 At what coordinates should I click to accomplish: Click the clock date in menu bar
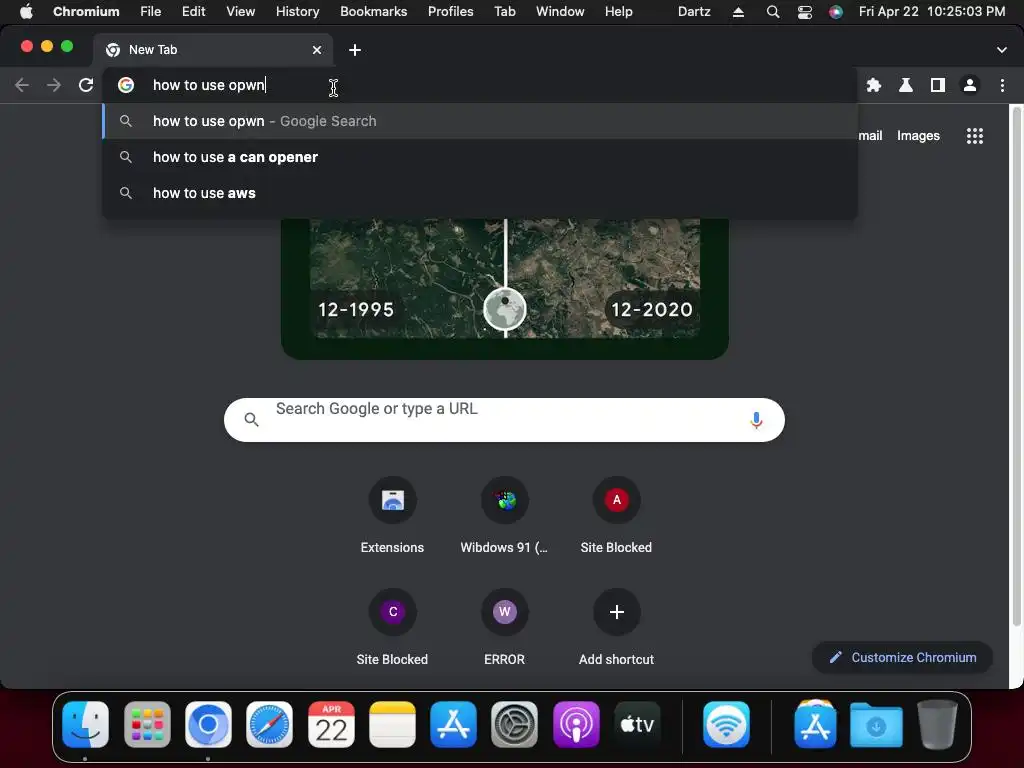932,11
